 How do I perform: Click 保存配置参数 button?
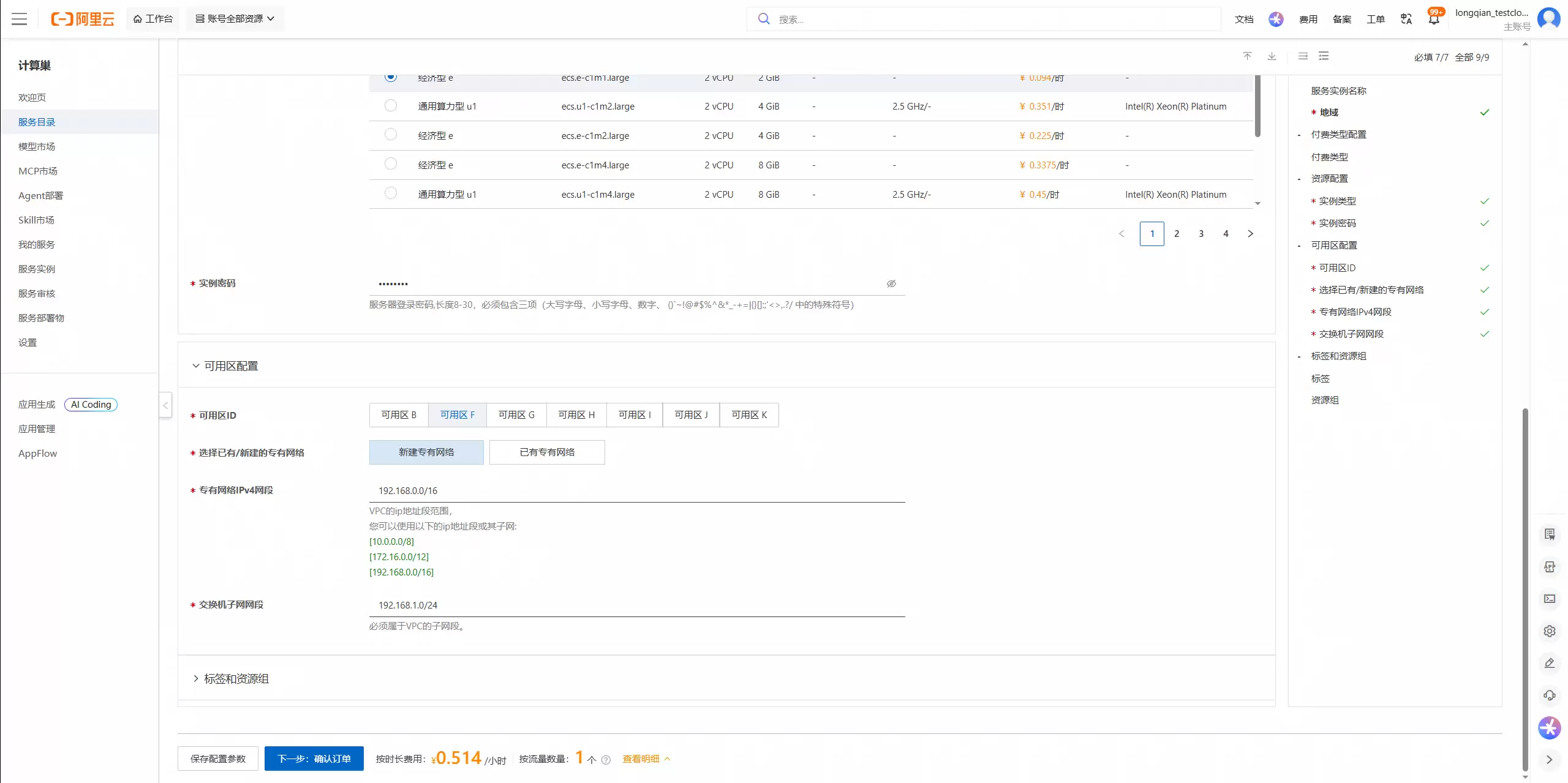click(x=218, y=759)
